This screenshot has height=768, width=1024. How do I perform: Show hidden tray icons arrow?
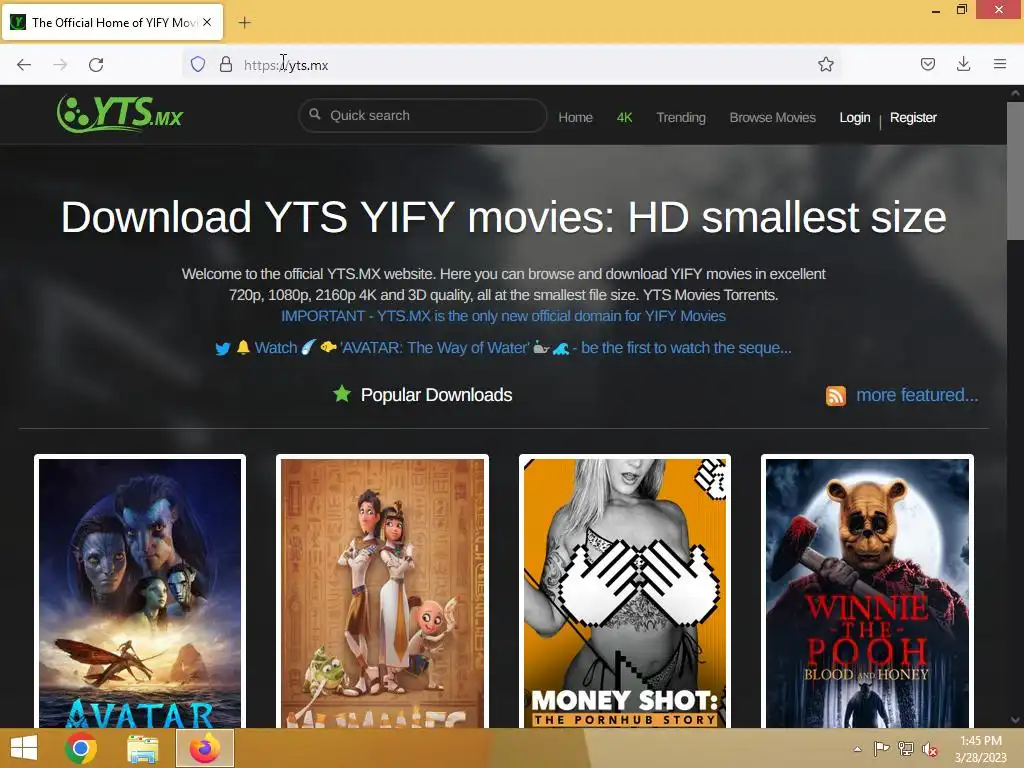pos(857,749)
